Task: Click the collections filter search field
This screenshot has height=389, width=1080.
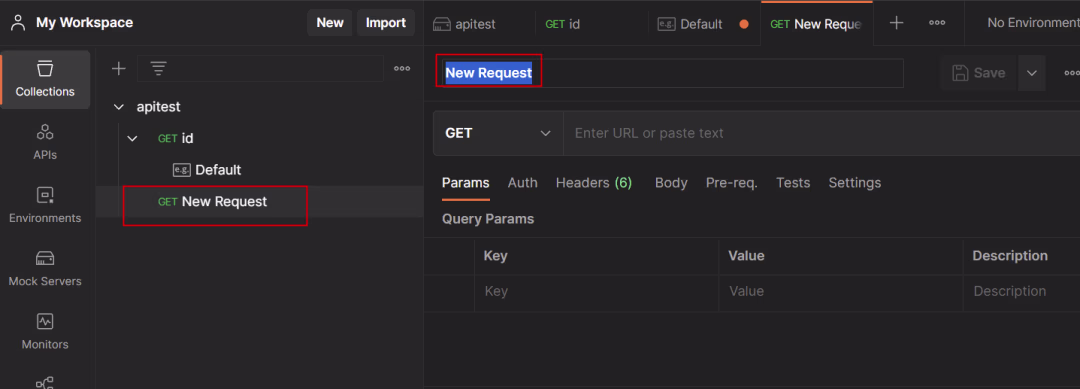Action: click(x=260, y=68)
